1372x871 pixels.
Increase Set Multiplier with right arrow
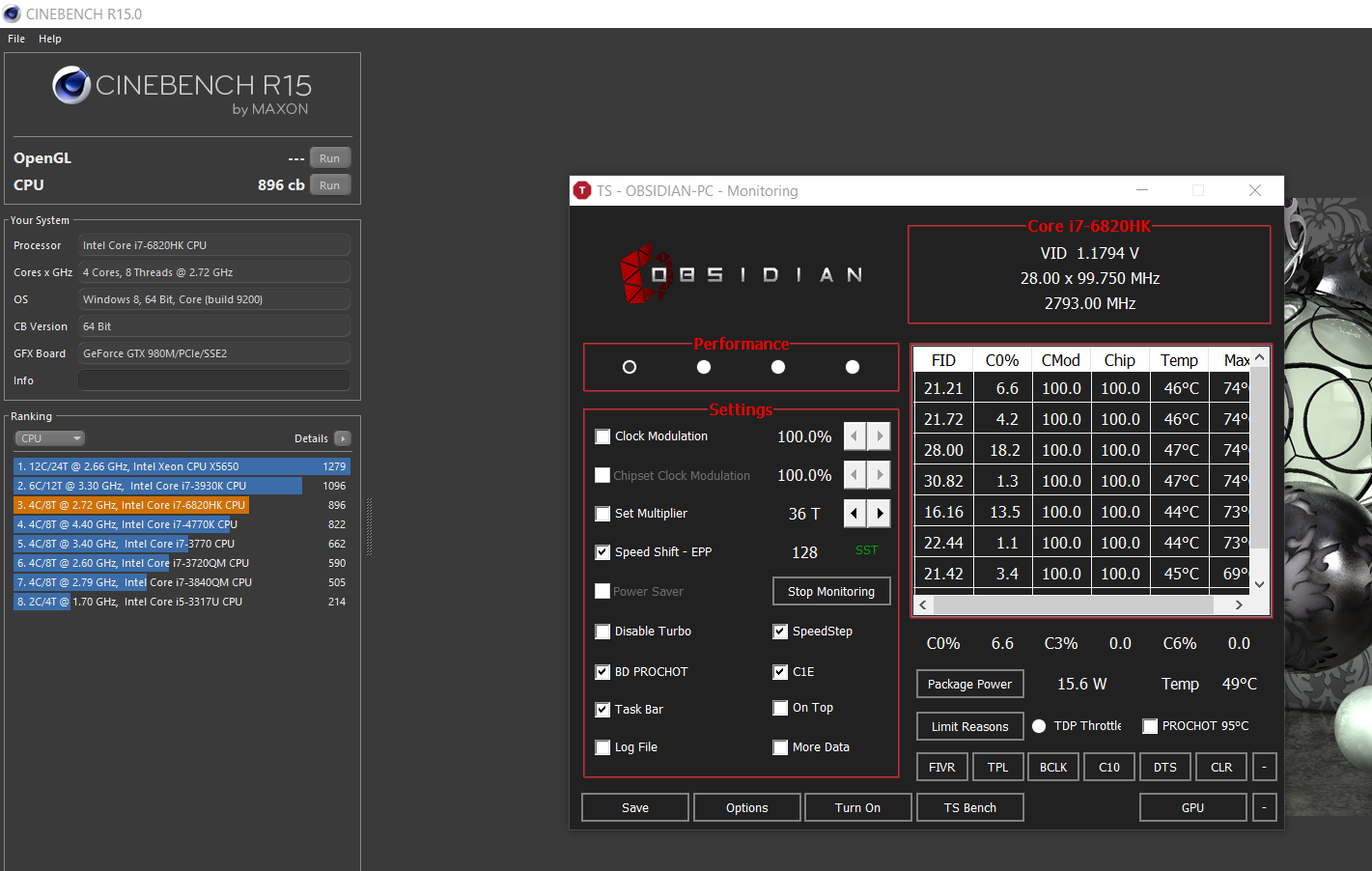point(879,514)
